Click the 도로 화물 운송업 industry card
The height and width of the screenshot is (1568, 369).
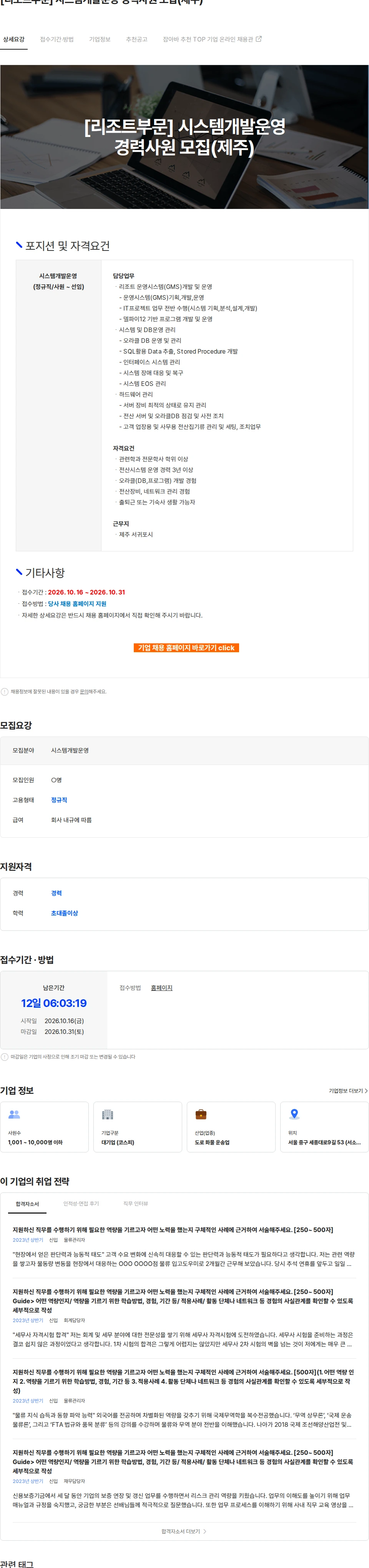[231, 1127]
